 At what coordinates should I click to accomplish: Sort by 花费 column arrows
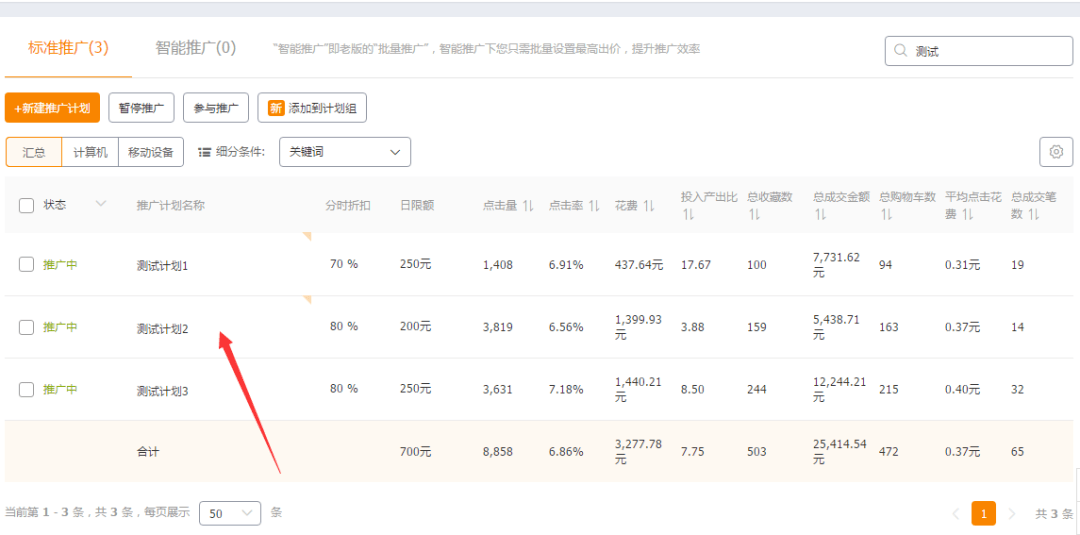649,206
